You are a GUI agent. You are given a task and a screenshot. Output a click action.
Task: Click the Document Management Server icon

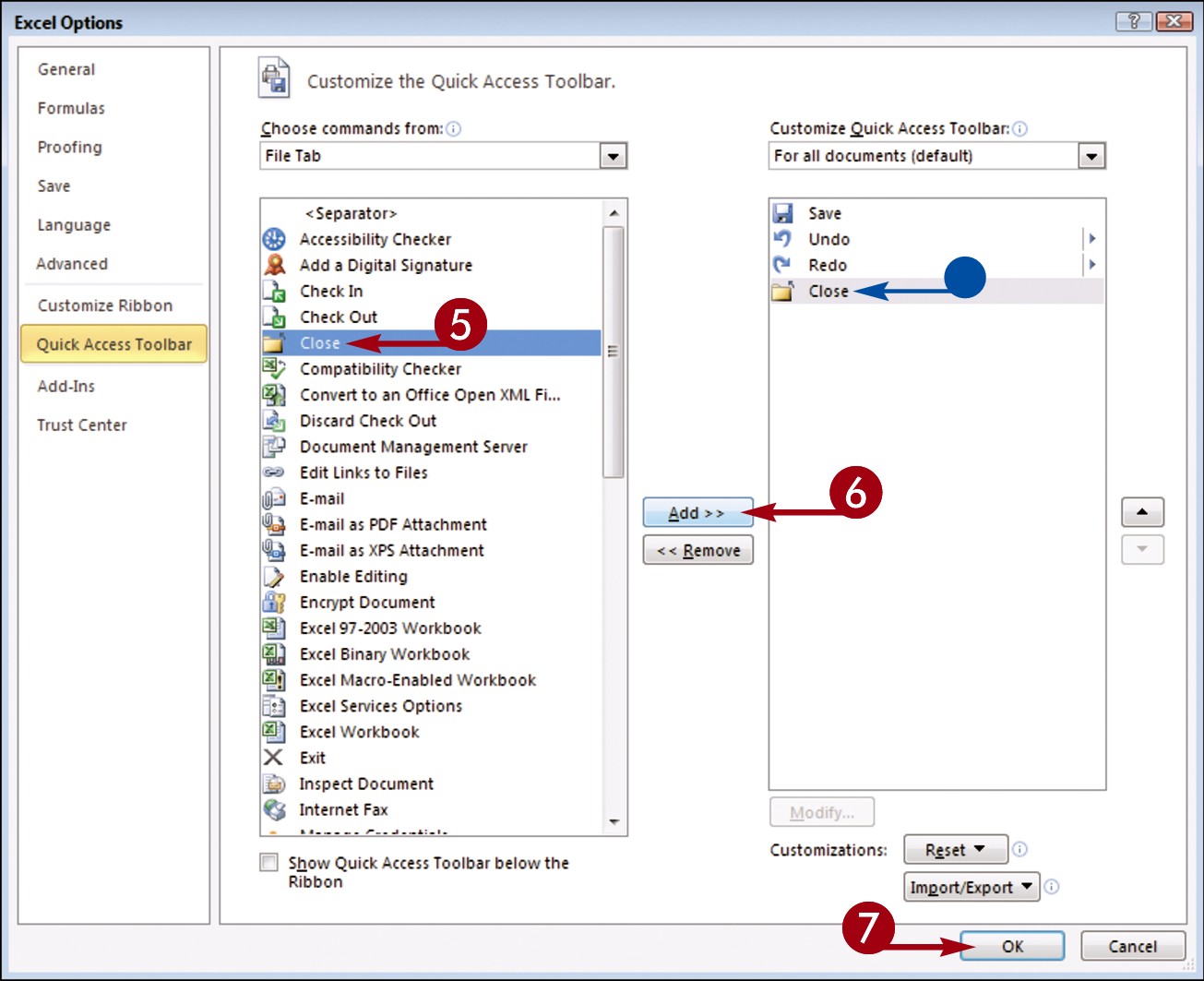point(274,446)
